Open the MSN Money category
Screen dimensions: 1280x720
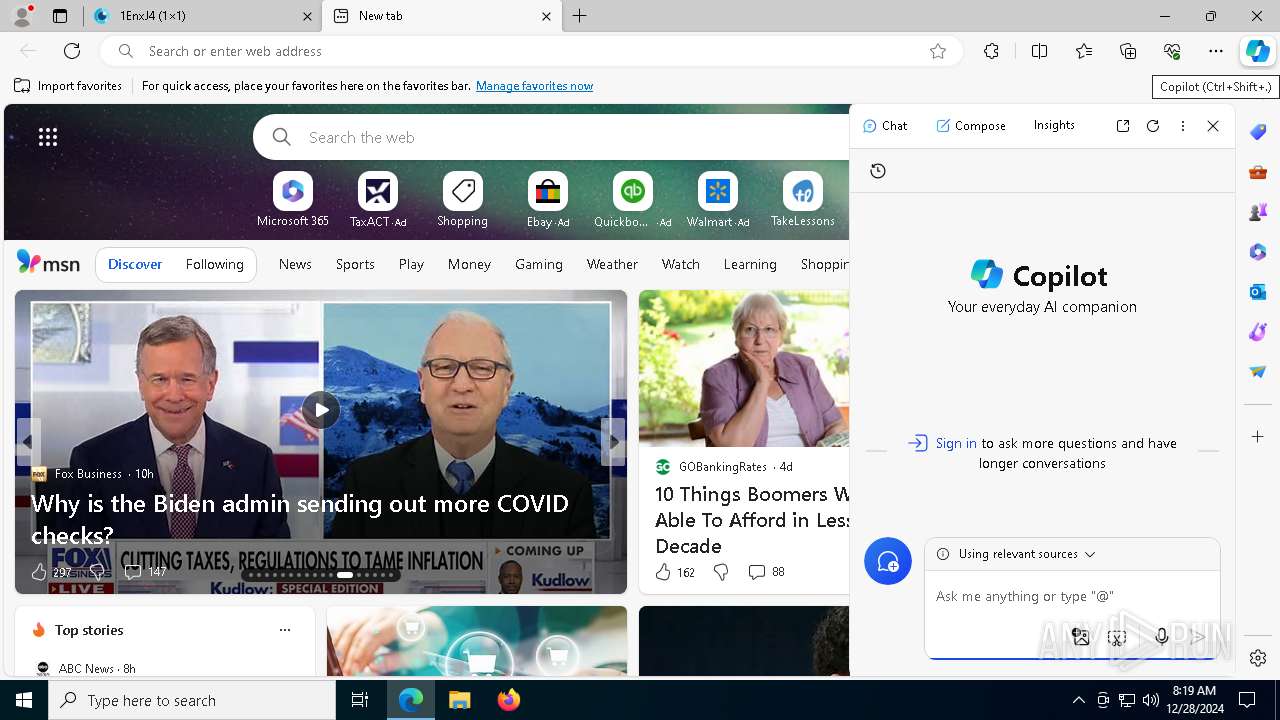(469, 264)
